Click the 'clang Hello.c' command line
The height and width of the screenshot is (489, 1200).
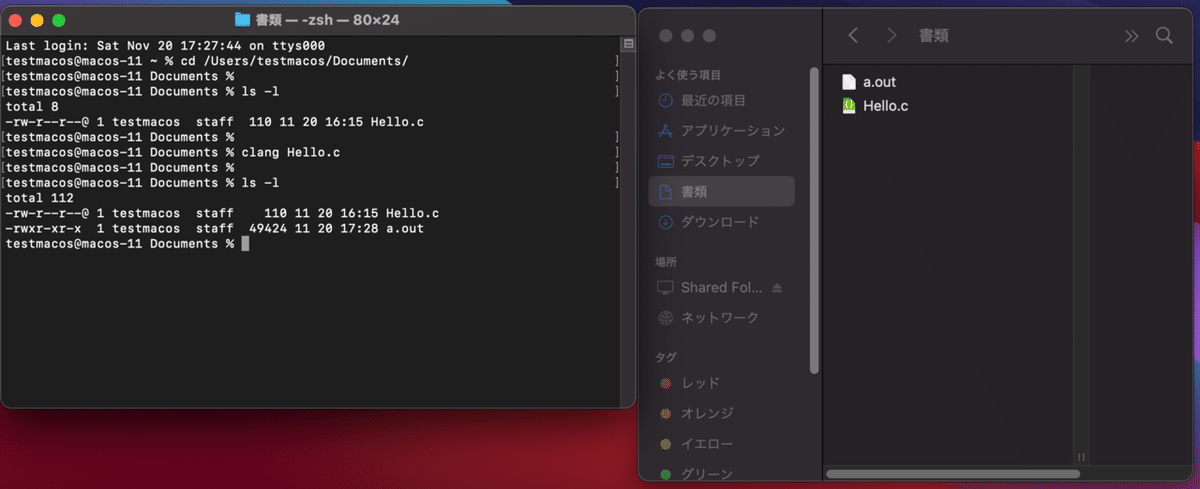coord(173,152)
